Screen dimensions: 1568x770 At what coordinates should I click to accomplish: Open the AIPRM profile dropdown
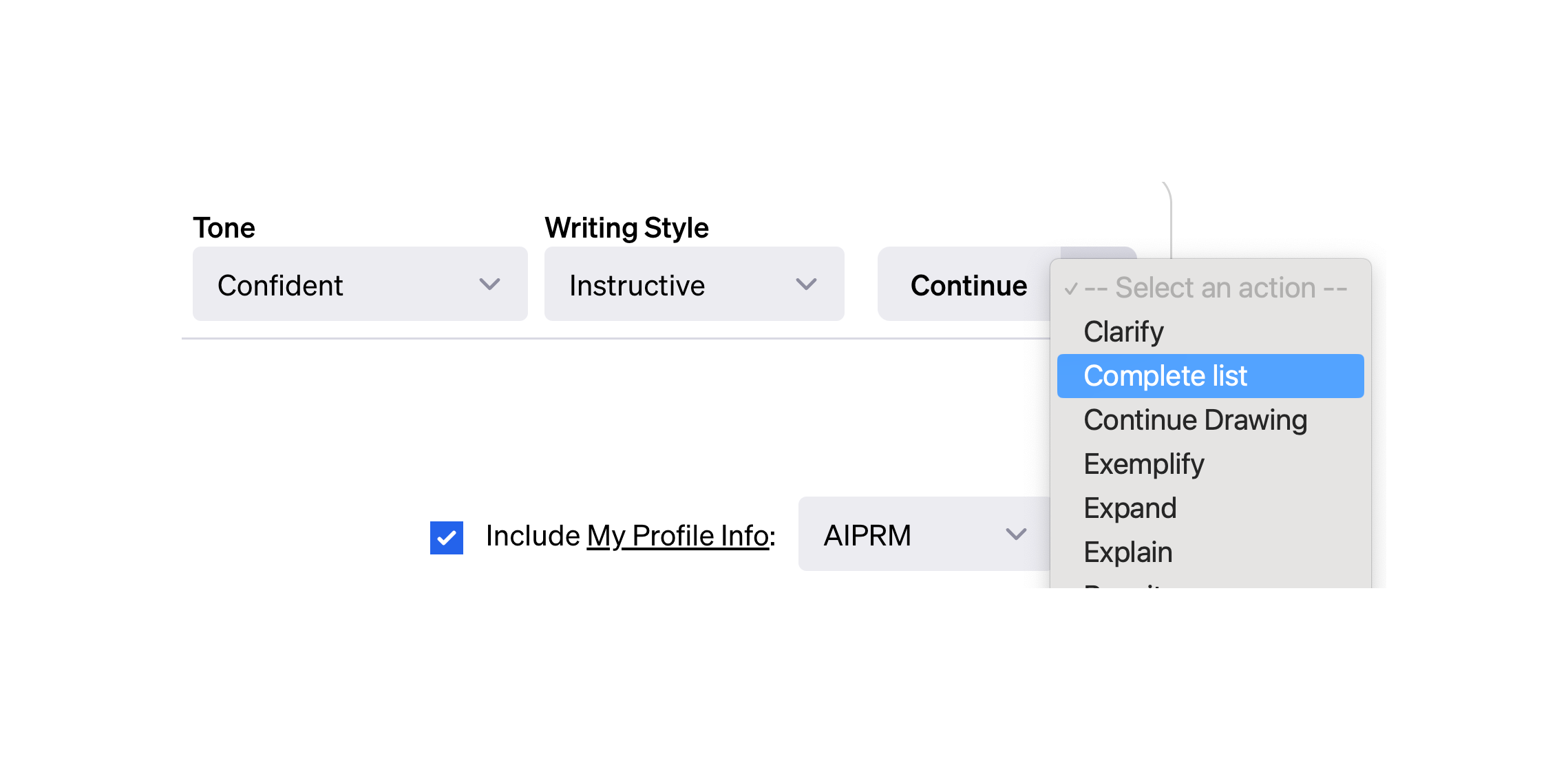point(924,534)
